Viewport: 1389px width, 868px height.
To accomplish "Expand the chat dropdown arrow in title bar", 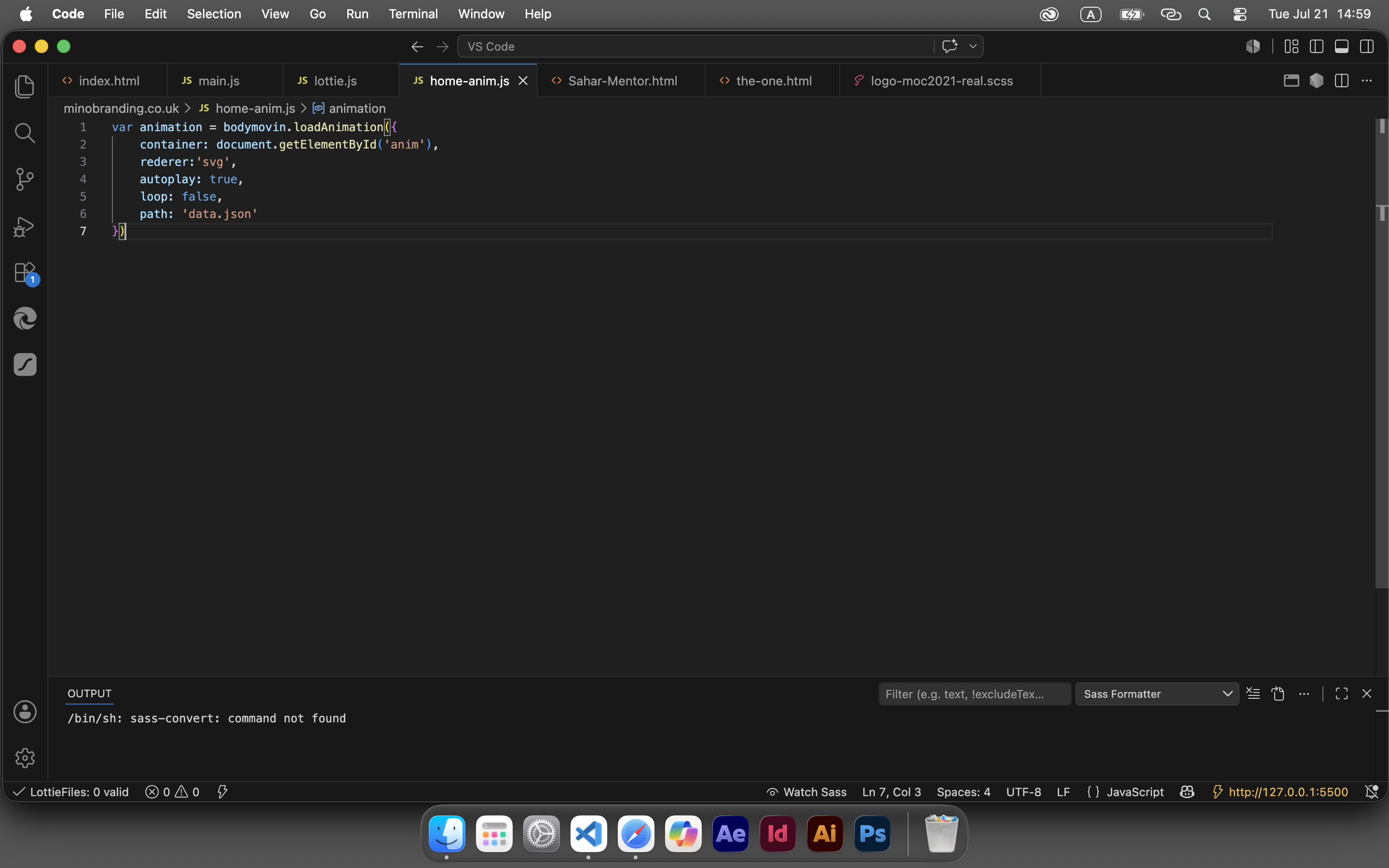I will [973, 46].
